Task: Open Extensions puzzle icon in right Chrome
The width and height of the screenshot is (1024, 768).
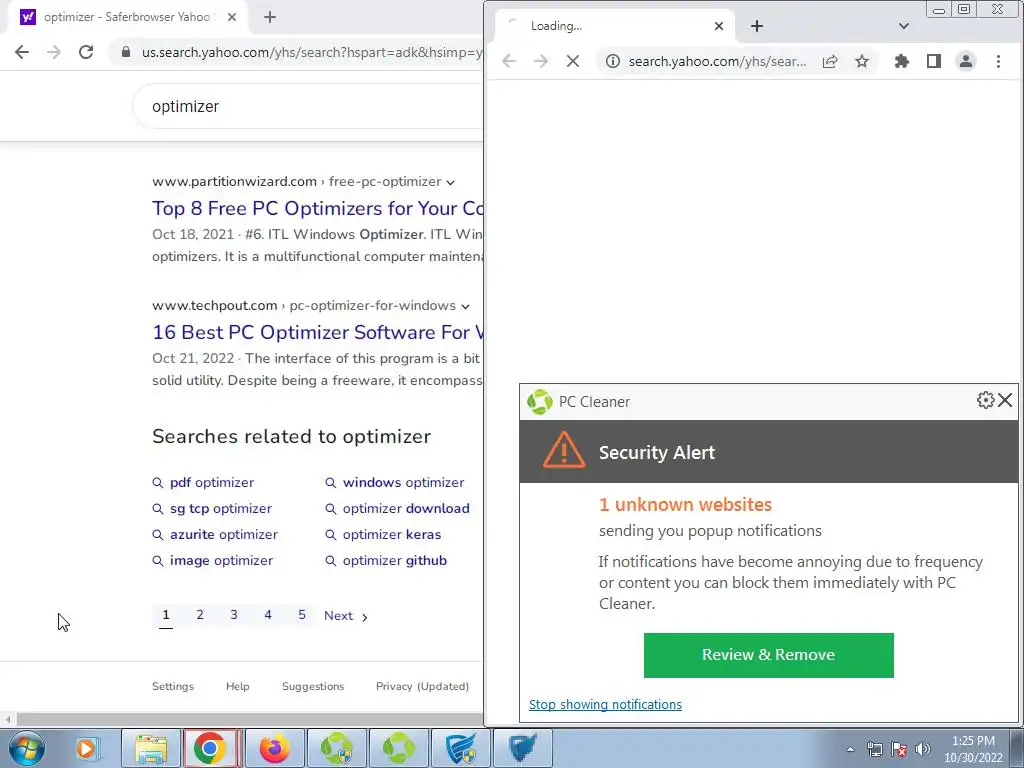Action: [x=902, y=61]
